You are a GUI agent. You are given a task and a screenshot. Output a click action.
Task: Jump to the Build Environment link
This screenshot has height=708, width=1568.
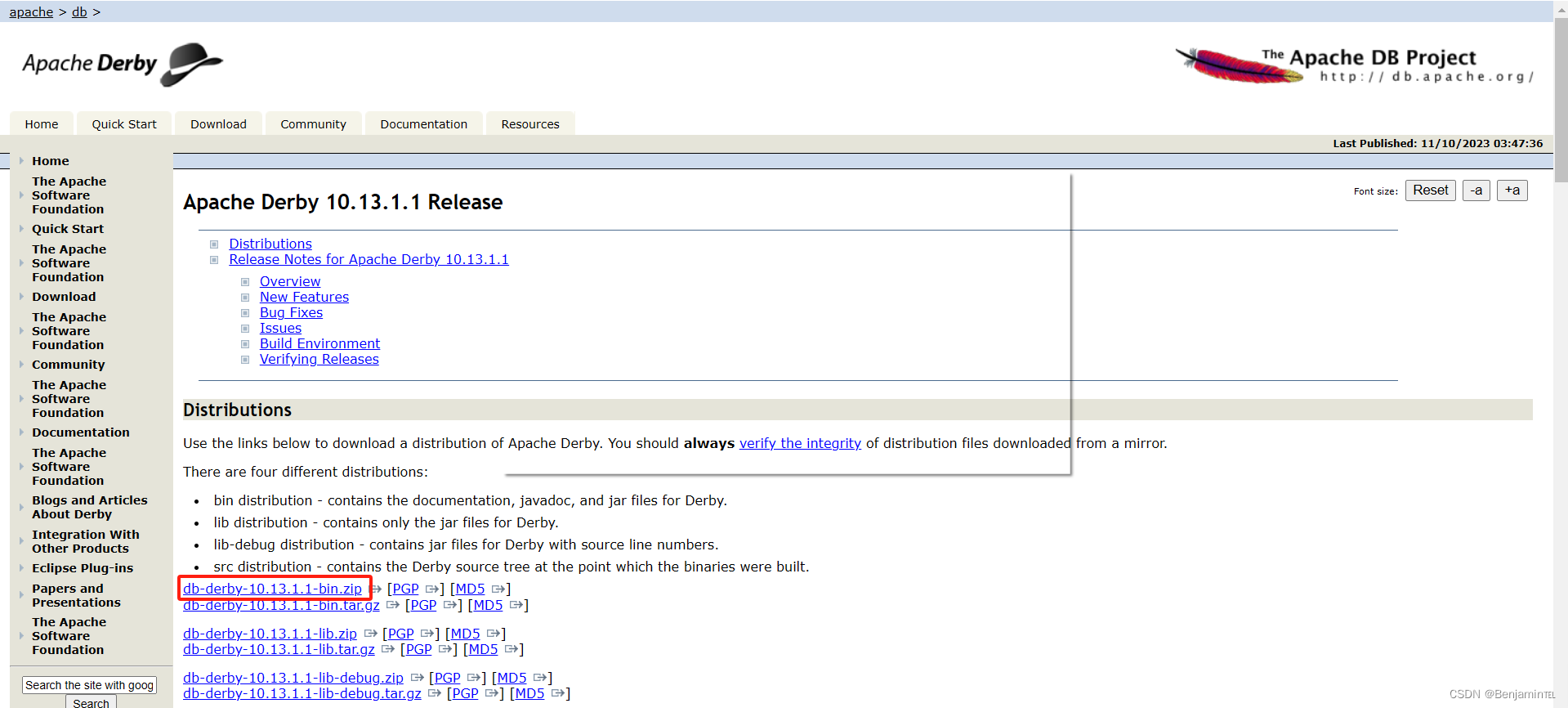[319, 343]
